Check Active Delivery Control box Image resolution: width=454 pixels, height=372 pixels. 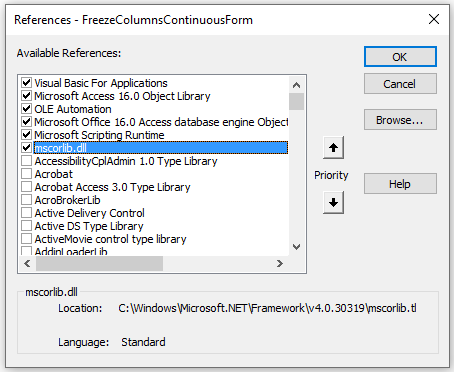point(26,213)
